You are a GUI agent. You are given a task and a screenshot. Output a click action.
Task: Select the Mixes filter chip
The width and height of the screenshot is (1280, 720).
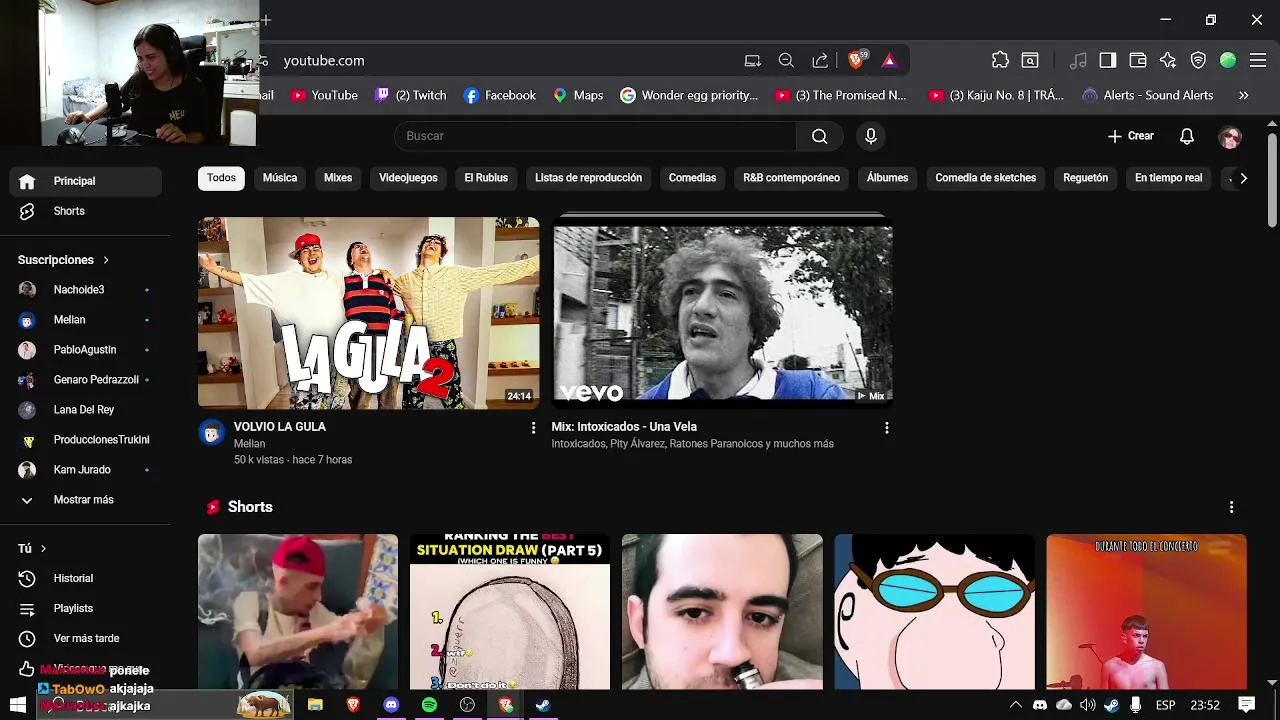click(x=338, y=178)
